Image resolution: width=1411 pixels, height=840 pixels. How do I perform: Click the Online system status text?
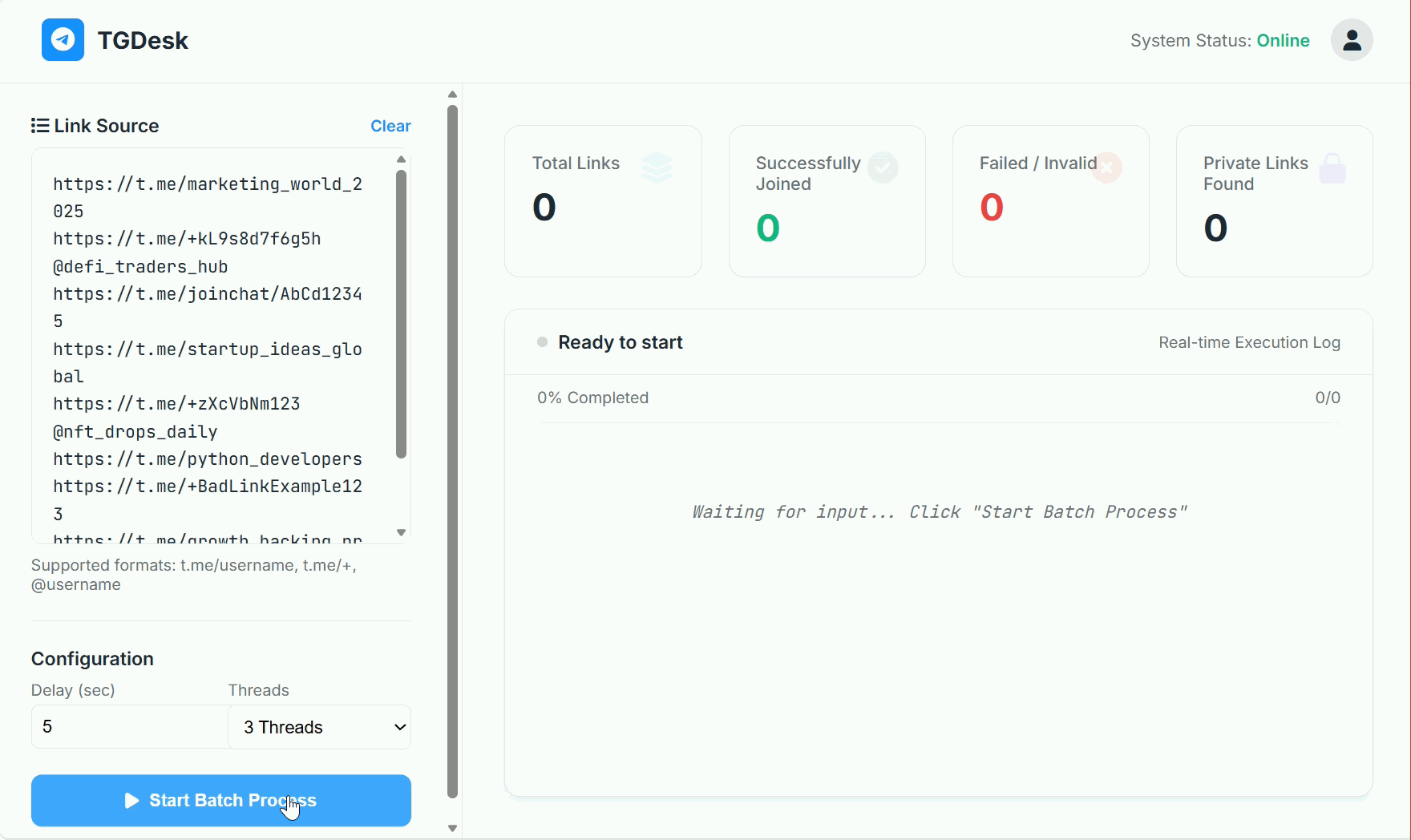1284,40
